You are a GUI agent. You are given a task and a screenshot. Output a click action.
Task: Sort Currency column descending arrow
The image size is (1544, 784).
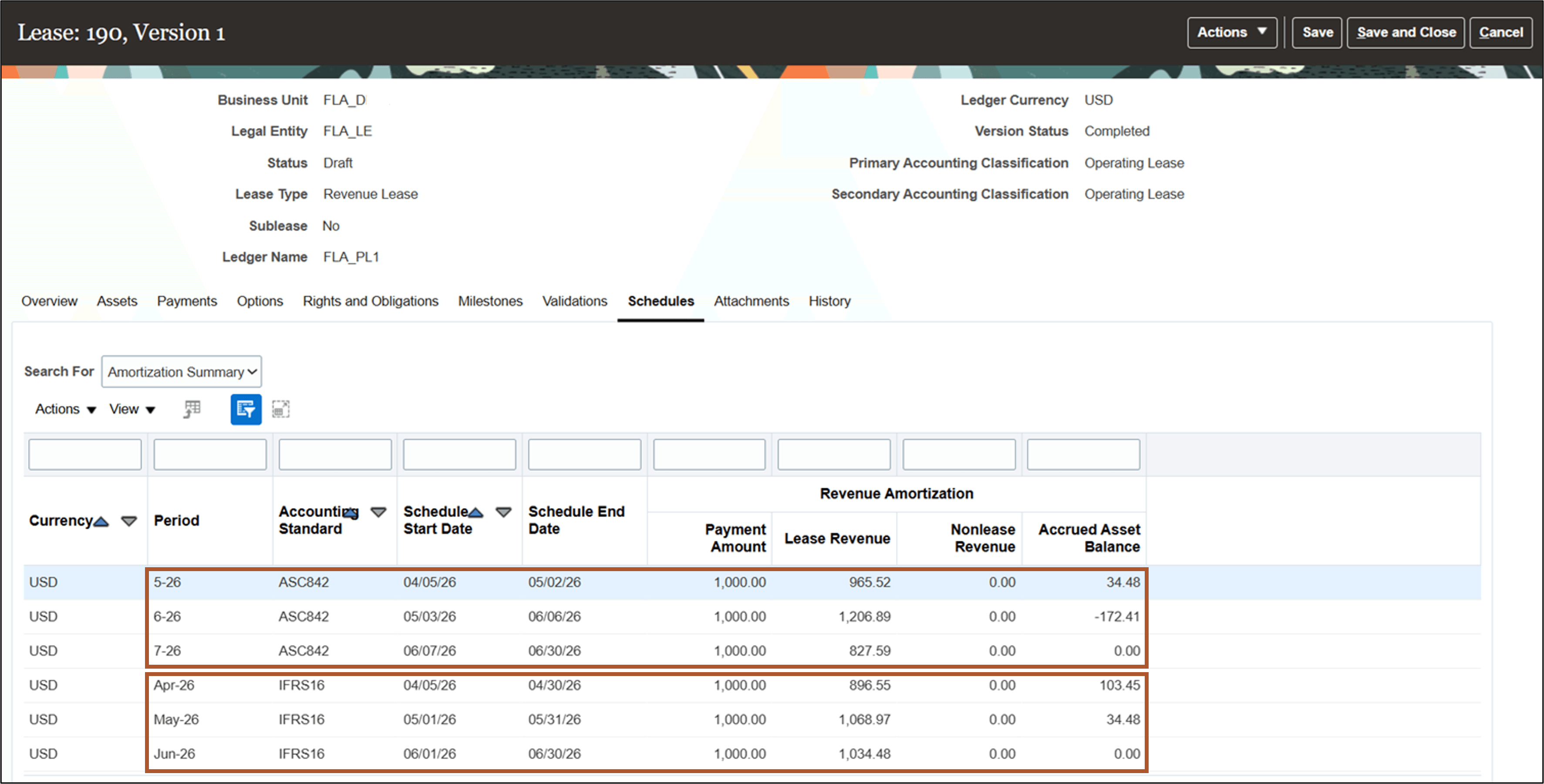129,522
